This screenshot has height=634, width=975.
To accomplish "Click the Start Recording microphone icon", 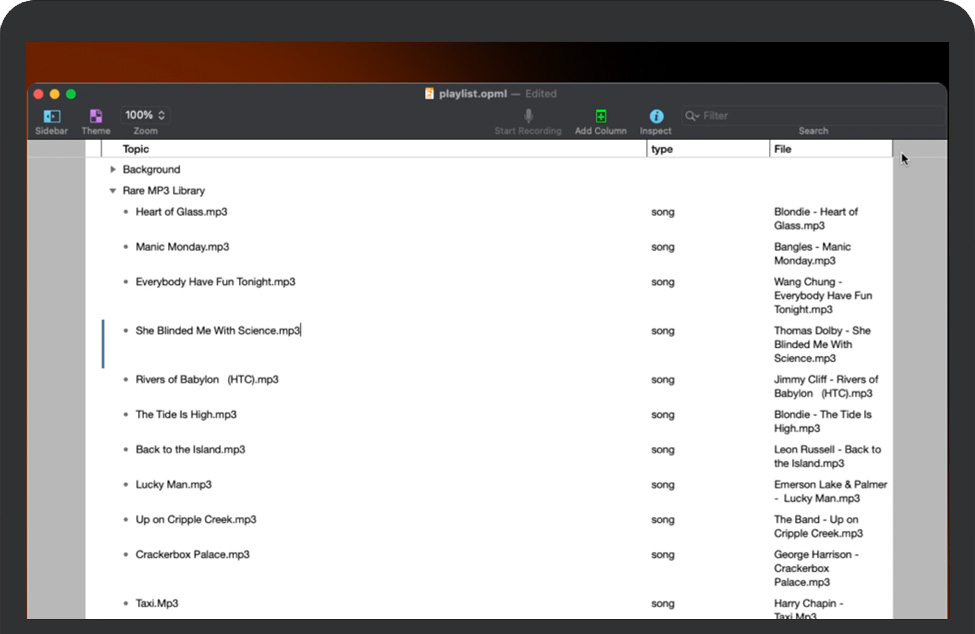I will click(528, 116).
